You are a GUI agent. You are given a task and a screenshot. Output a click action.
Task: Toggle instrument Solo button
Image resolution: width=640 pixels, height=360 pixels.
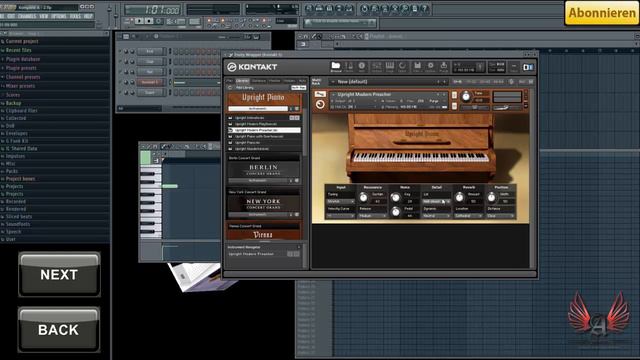(454, 95)
